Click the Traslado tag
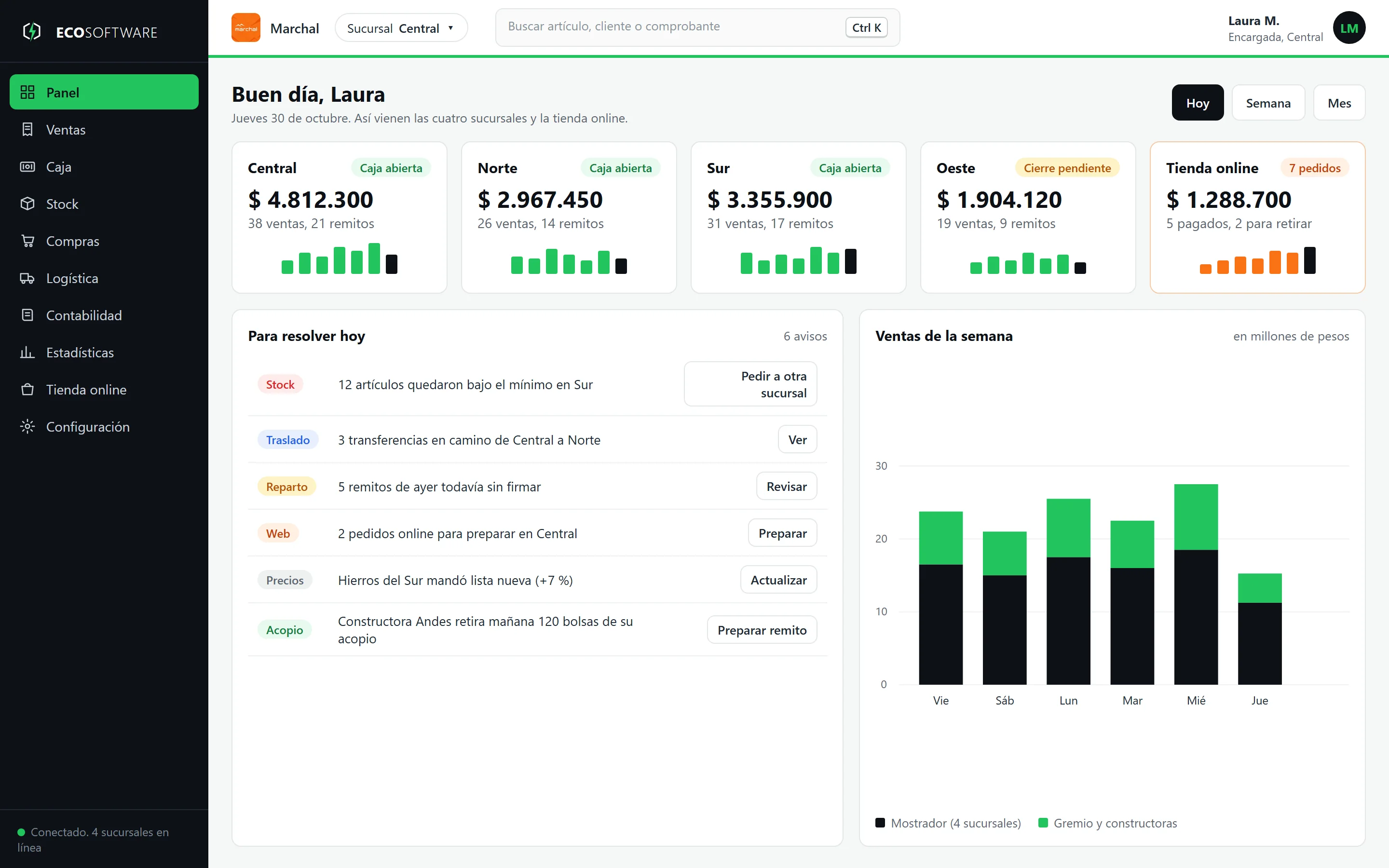1389x868 pixels. (287, 440)
